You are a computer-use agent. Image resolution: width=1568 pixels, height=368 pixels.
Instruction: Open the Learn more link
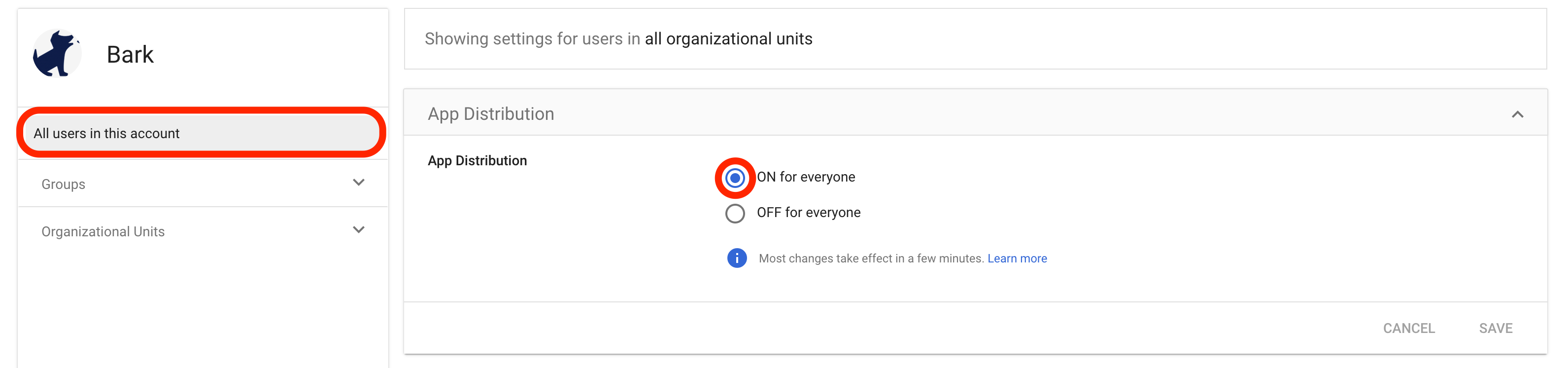point(1017,258)
